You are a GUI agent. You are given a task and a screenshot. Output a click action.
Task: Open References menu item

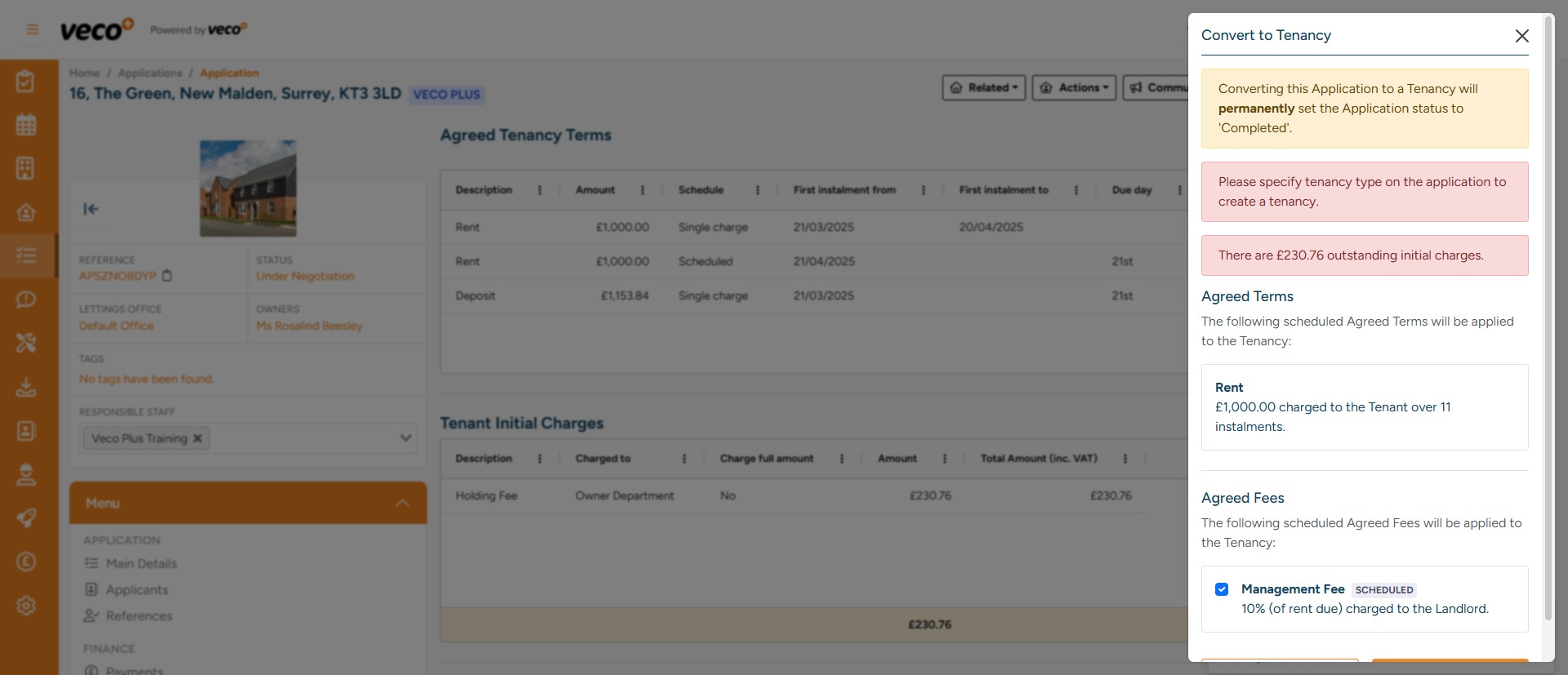[x=139, y=615]
